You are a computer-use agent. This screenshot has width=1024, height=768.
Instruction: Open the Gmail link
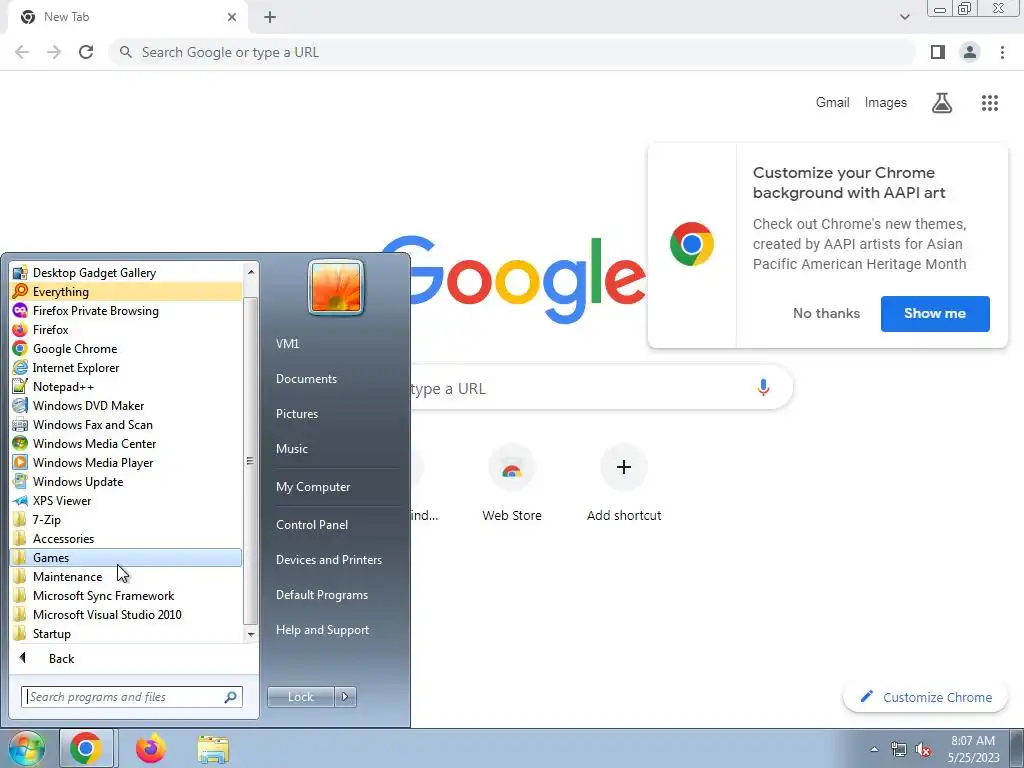tap(832, 103)
